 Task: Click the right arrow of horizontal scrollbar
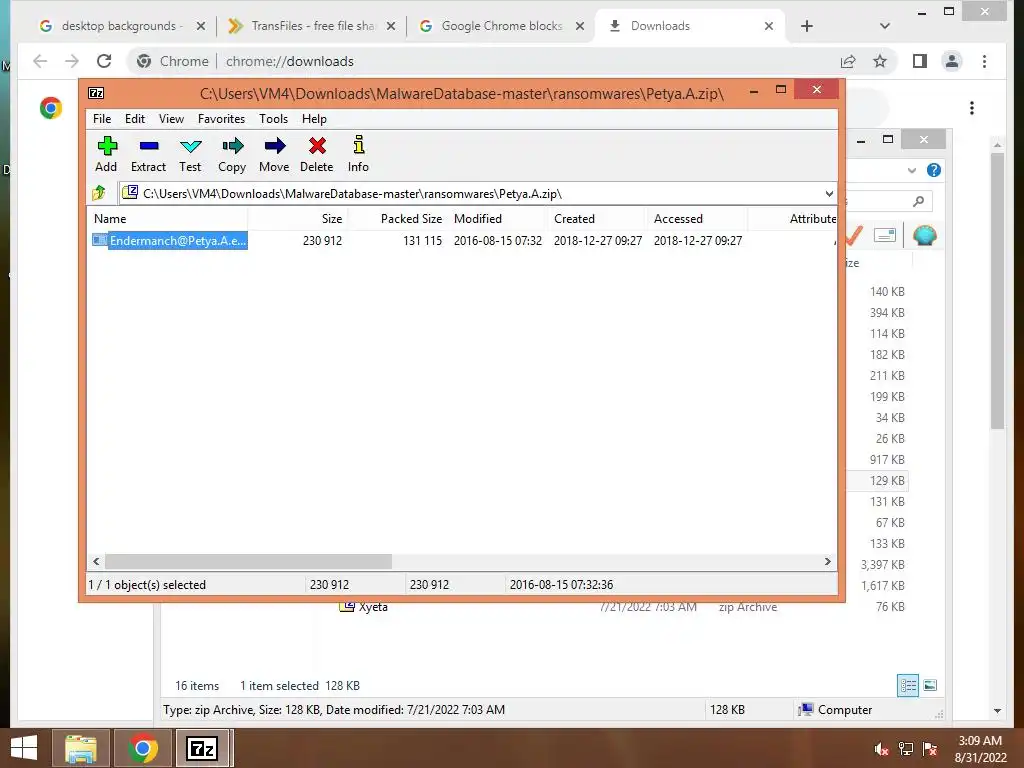coord(827,562)
